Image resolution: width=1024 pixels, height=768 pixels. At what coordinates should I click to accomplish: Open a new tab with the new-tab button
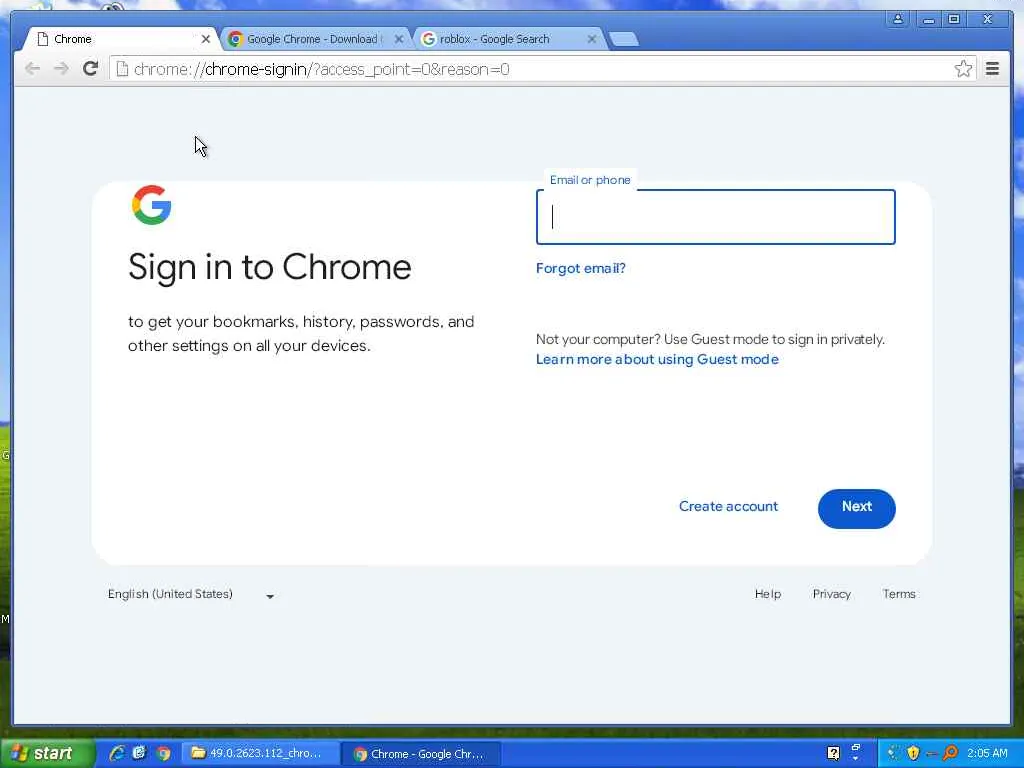point(623,39)
